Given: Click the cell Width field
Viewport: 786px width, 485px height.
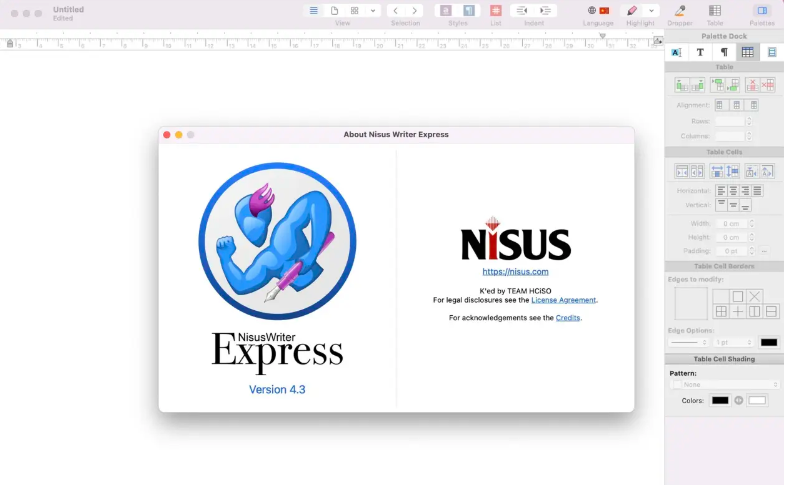Looking at the screenshot, I should coord(731,223).
